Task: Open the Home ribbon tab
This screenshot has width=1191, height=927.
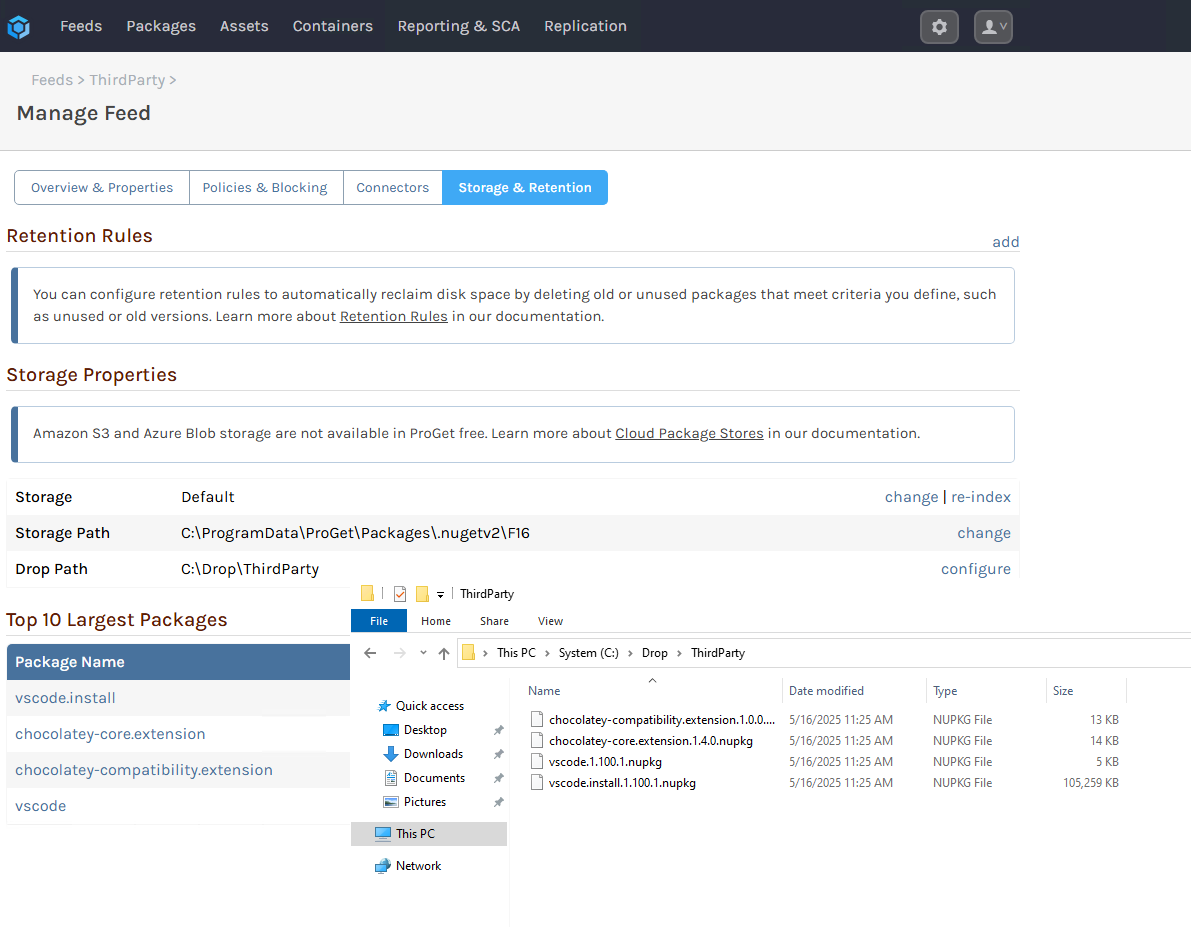Action: pos(436,621)
